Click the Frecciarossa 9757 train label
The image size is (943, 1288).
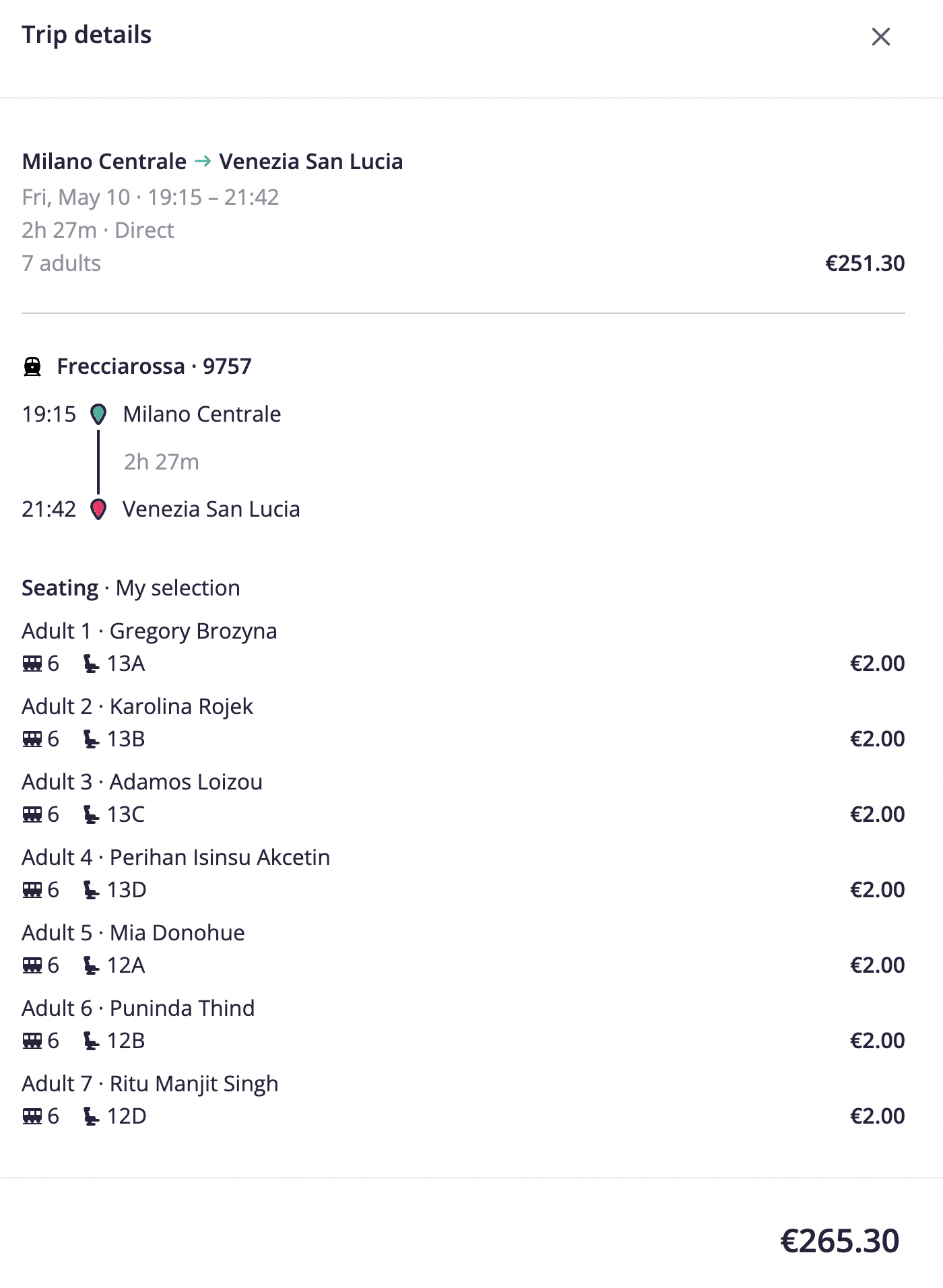(x=154, y=366)
